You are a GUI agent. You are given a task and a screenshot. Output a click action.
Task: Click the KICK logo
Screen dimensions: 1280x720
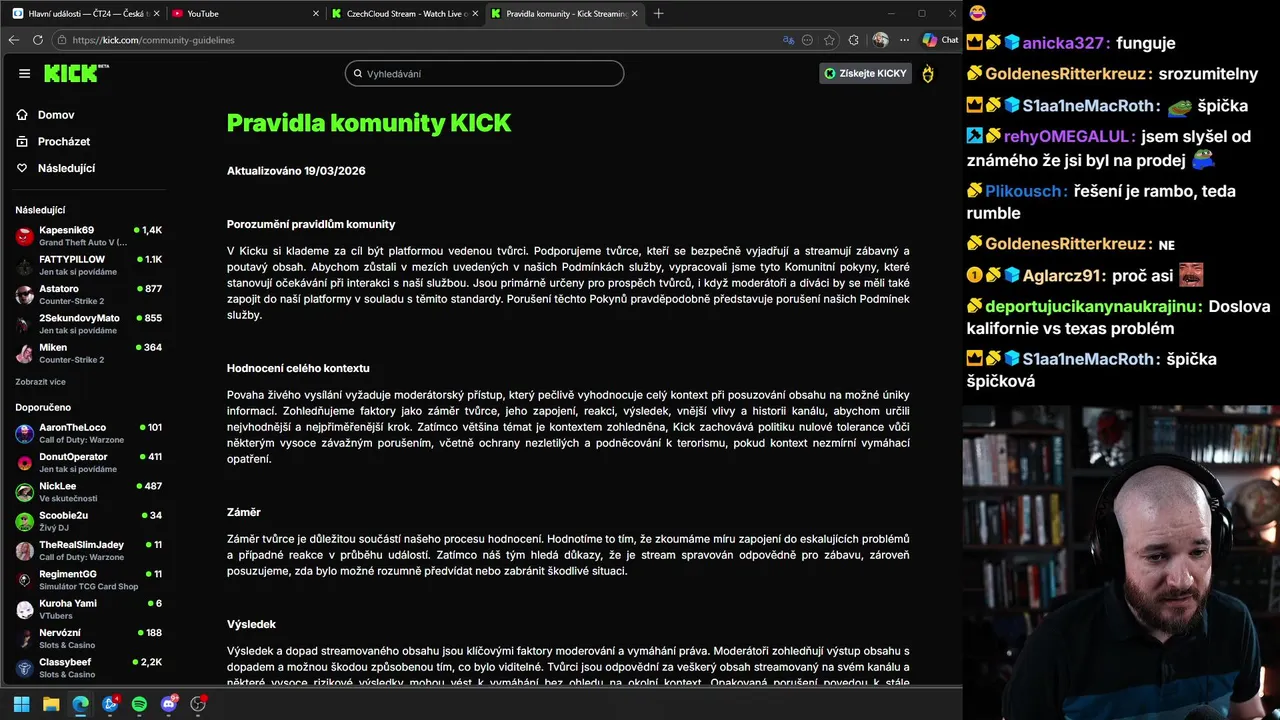76,73
